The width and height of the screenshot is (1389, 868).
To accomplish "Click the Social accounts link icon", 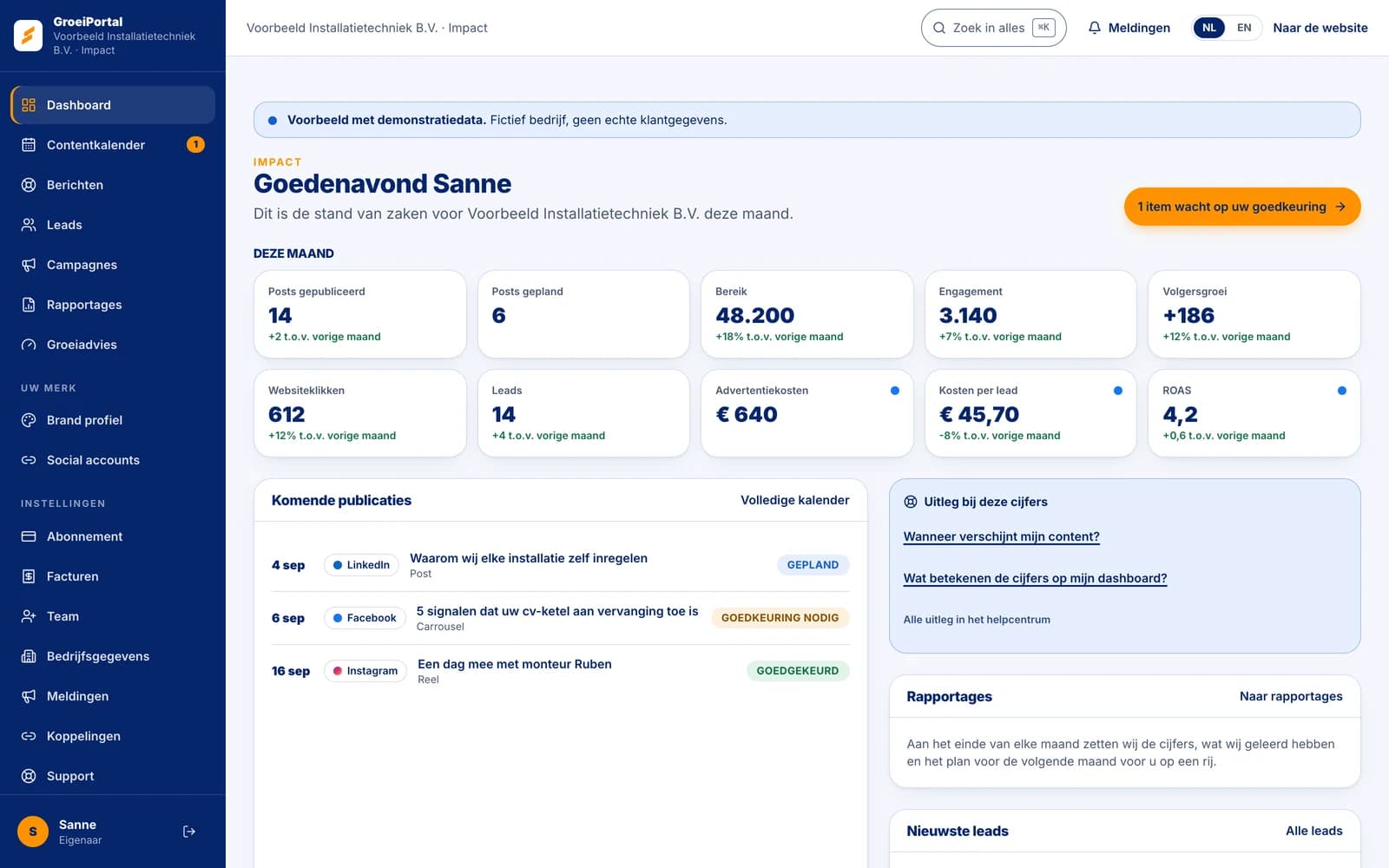I will click(x=29, y=460).
